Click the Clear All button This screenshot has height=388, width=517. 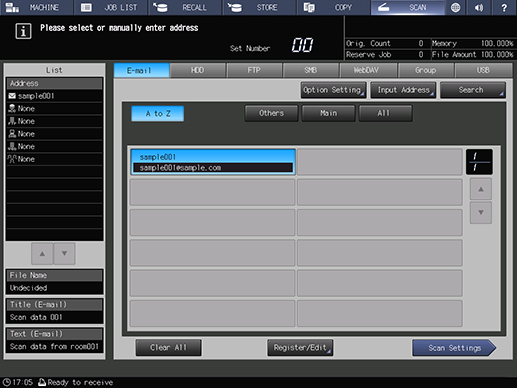coord(168,348)
